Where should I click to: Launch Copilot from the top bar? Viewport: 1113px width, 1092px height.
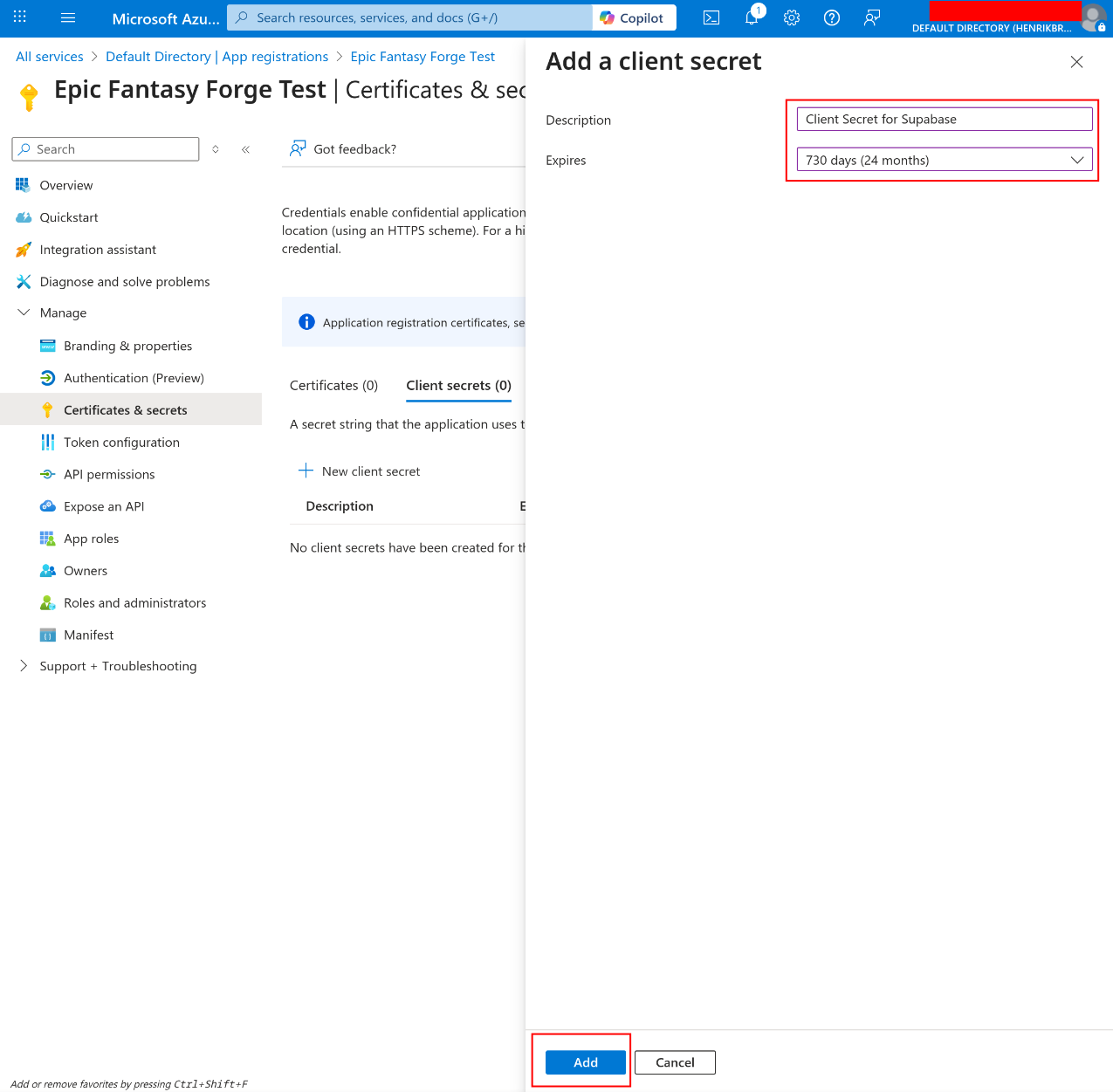[x=633, y=17]
